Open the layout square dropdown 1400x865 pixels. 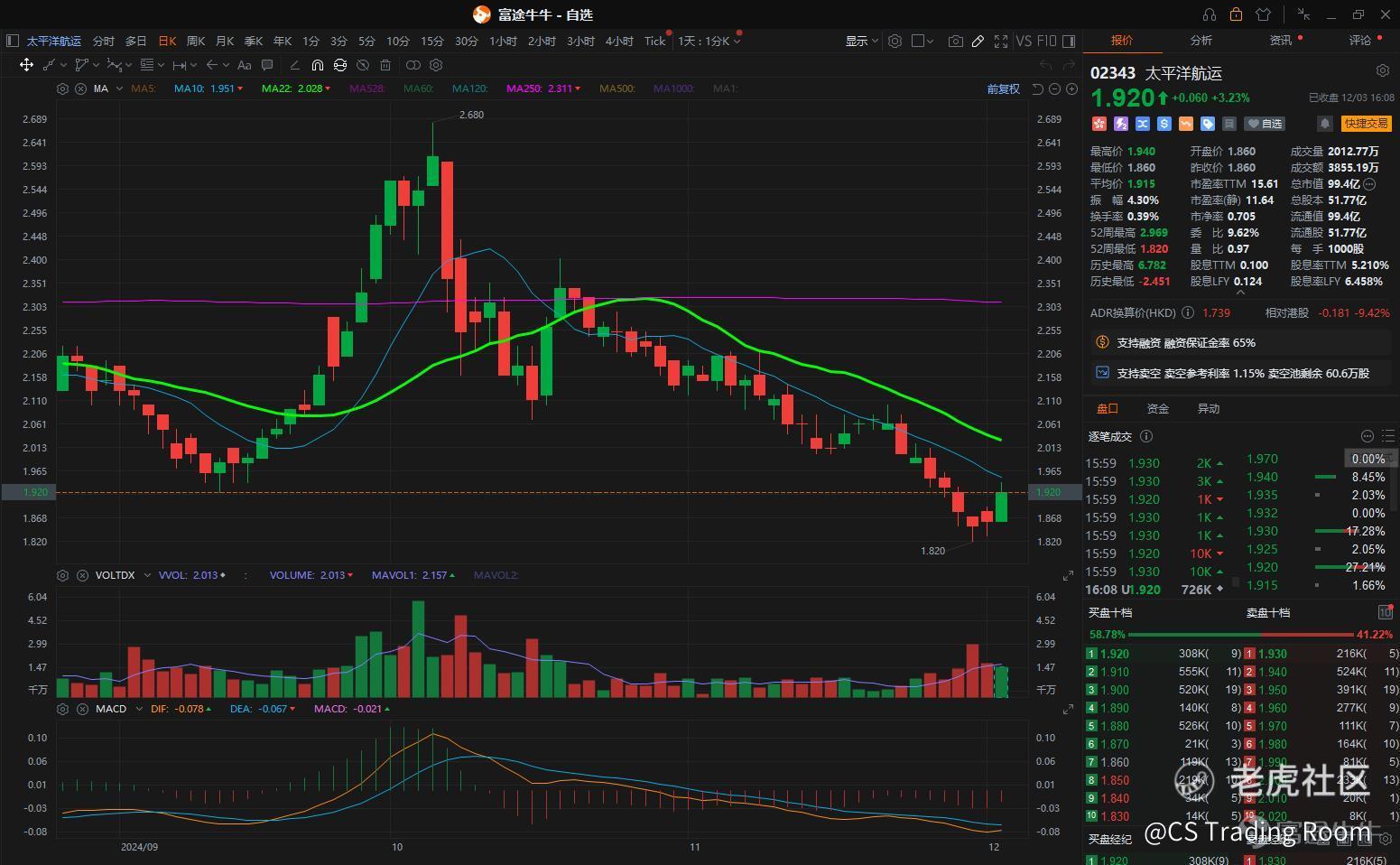coord(923,41)
